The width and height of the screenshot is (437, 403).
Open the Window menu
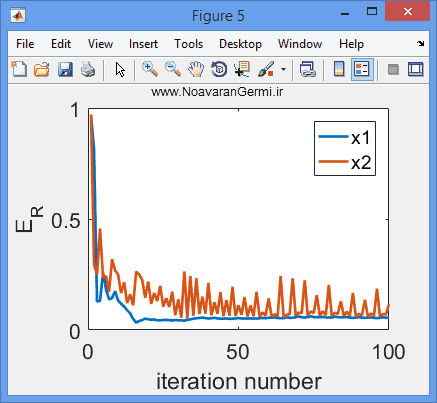[300, 44]
